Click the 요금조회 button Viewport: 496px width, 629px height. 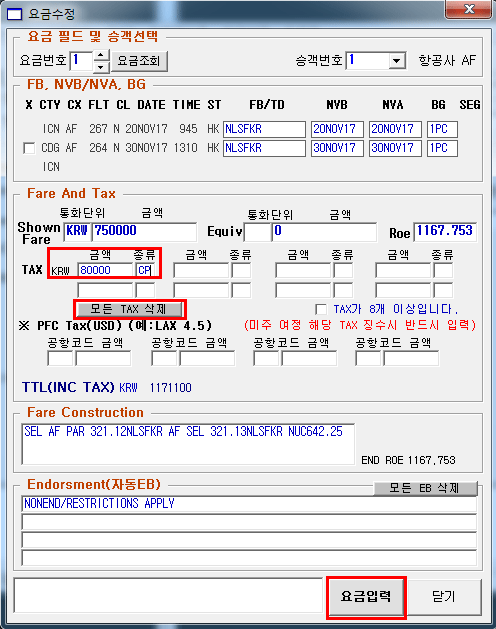tap(139, 61)
